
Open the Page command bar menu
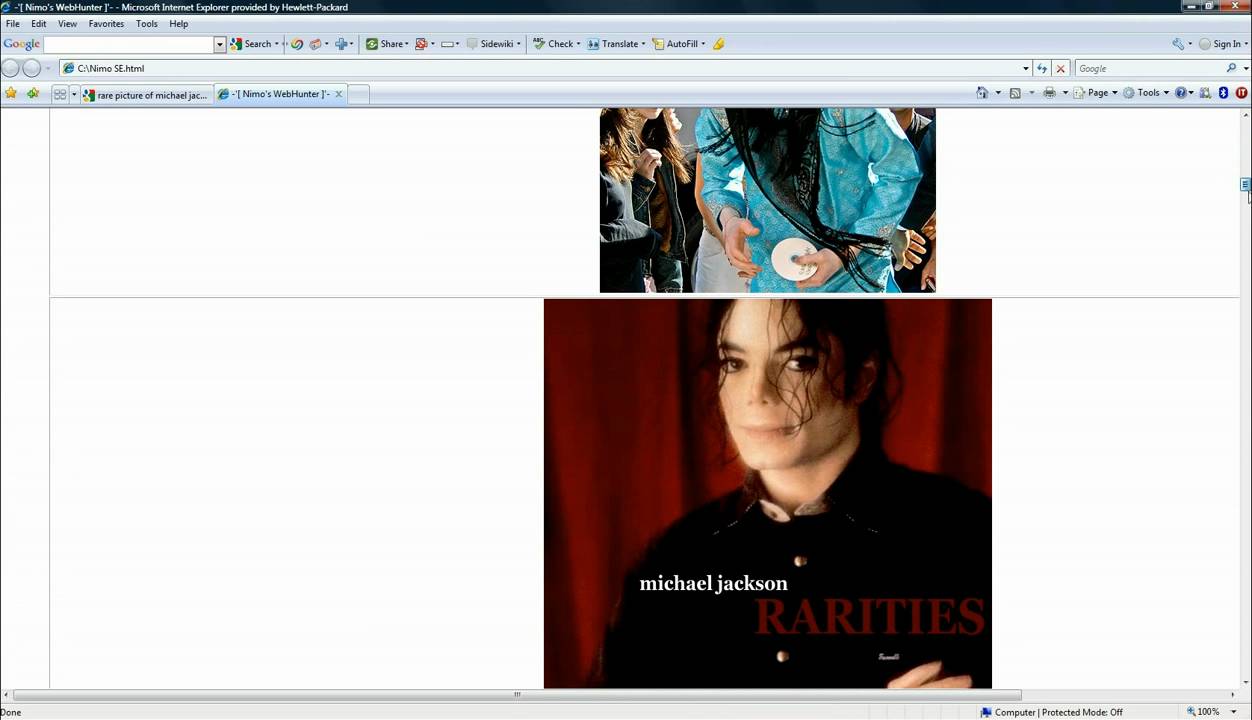pos(1095,93)
